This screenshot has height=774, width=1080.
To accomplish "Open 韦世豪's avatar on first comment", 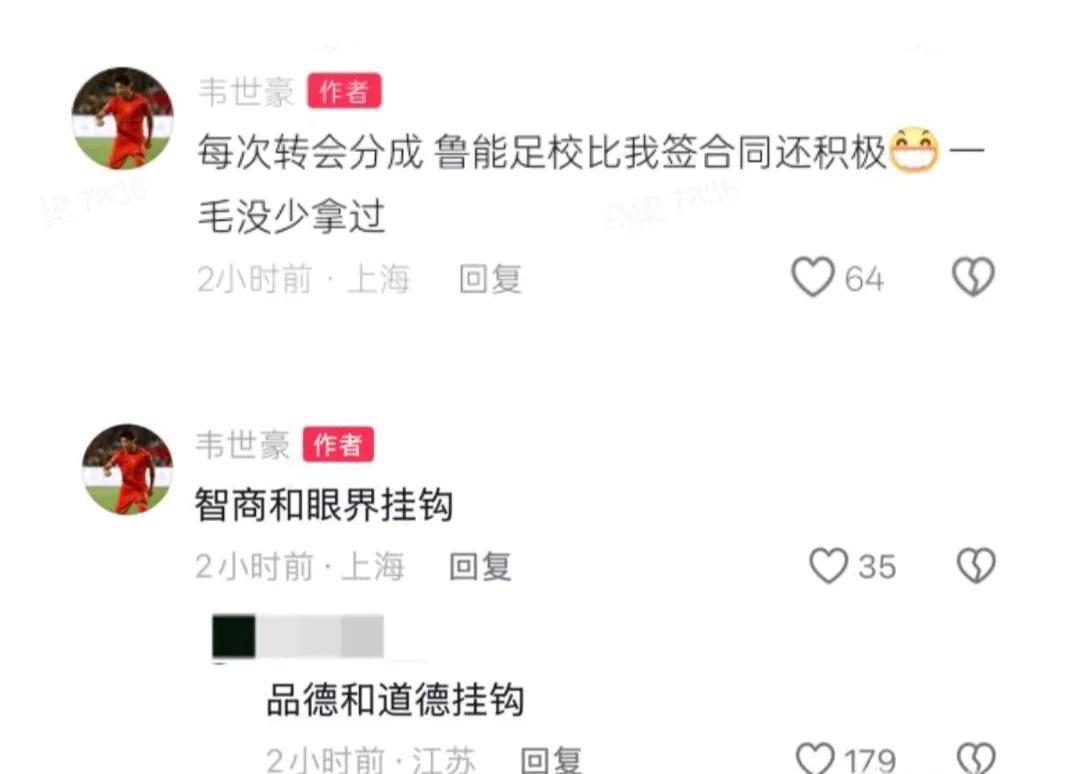I will coord(123,118).
